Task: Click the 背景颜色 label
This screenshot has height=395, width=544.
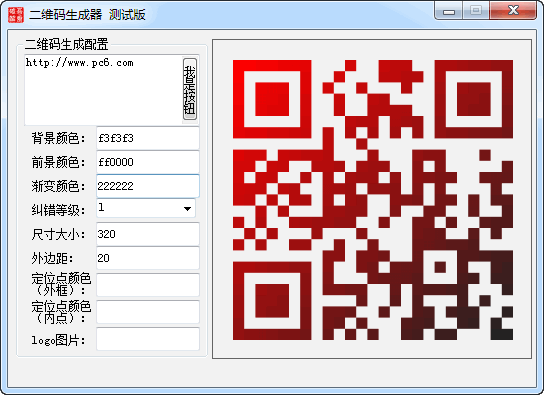Action: (x=58, y=138)
